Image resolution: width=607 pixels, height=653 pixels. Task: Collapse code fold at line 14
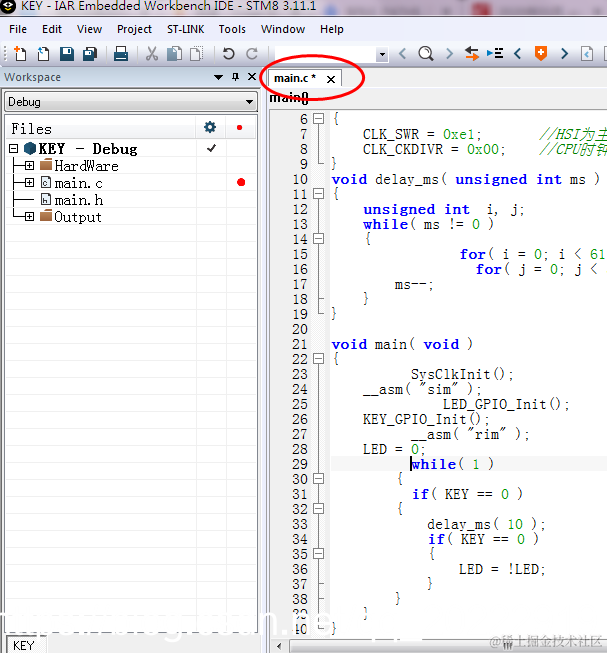point(318,239)
